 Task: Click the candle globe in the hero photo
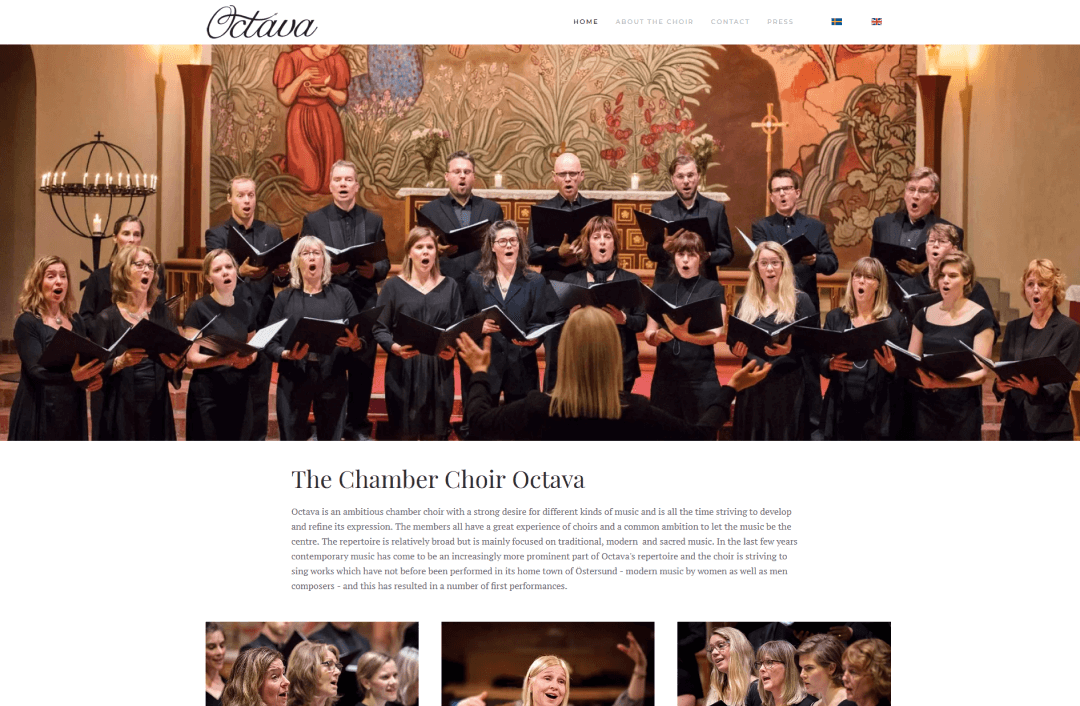pos(98,187)
